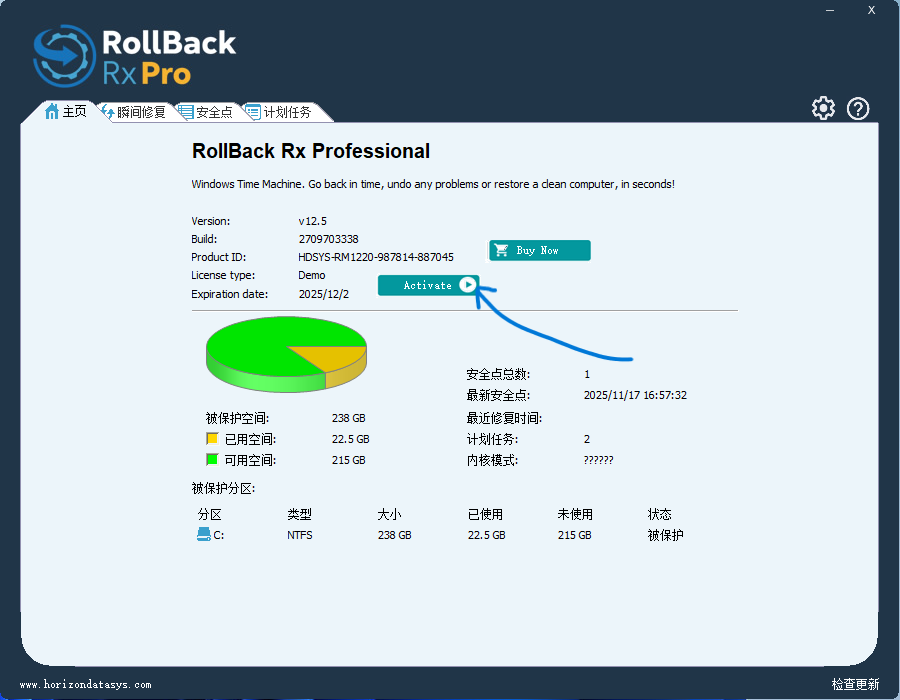This screenshot has width=900, height=700.
Task: Click the Product ID value text
Action: click(x=375, y=257)
